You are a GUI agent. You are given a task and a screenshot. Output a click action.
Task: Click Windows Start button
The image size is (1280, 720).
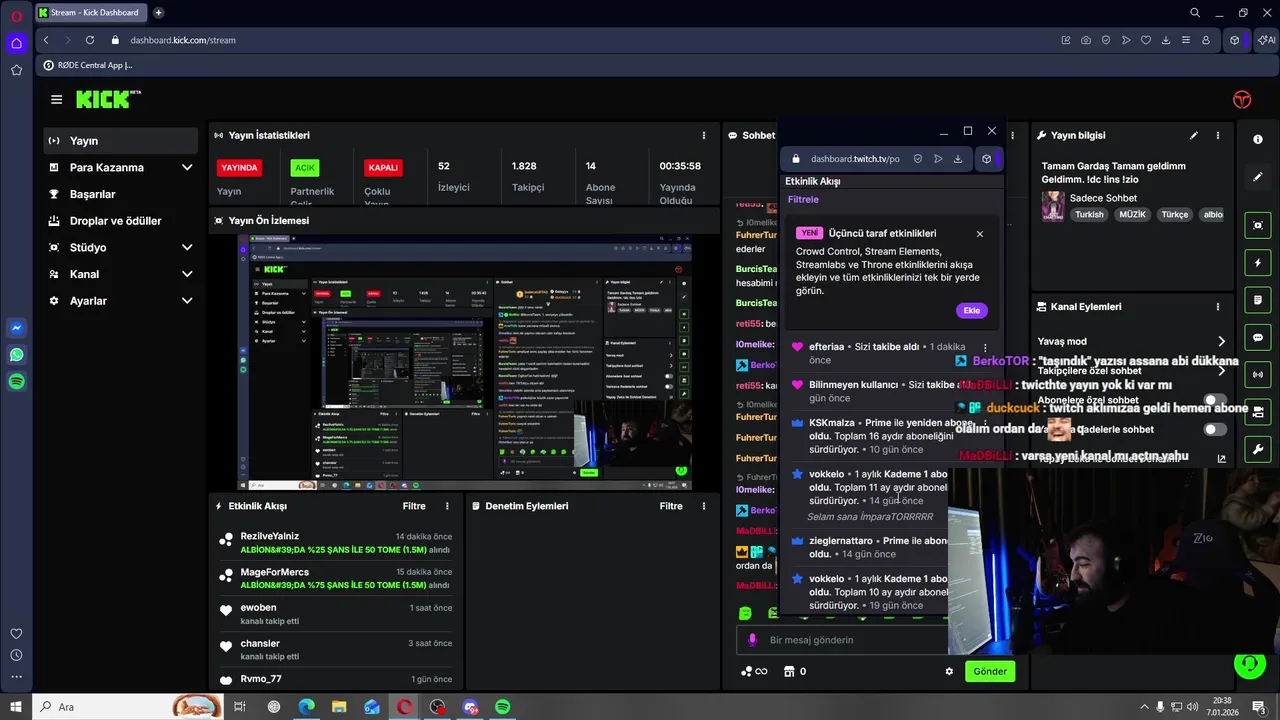coord(15,707)
